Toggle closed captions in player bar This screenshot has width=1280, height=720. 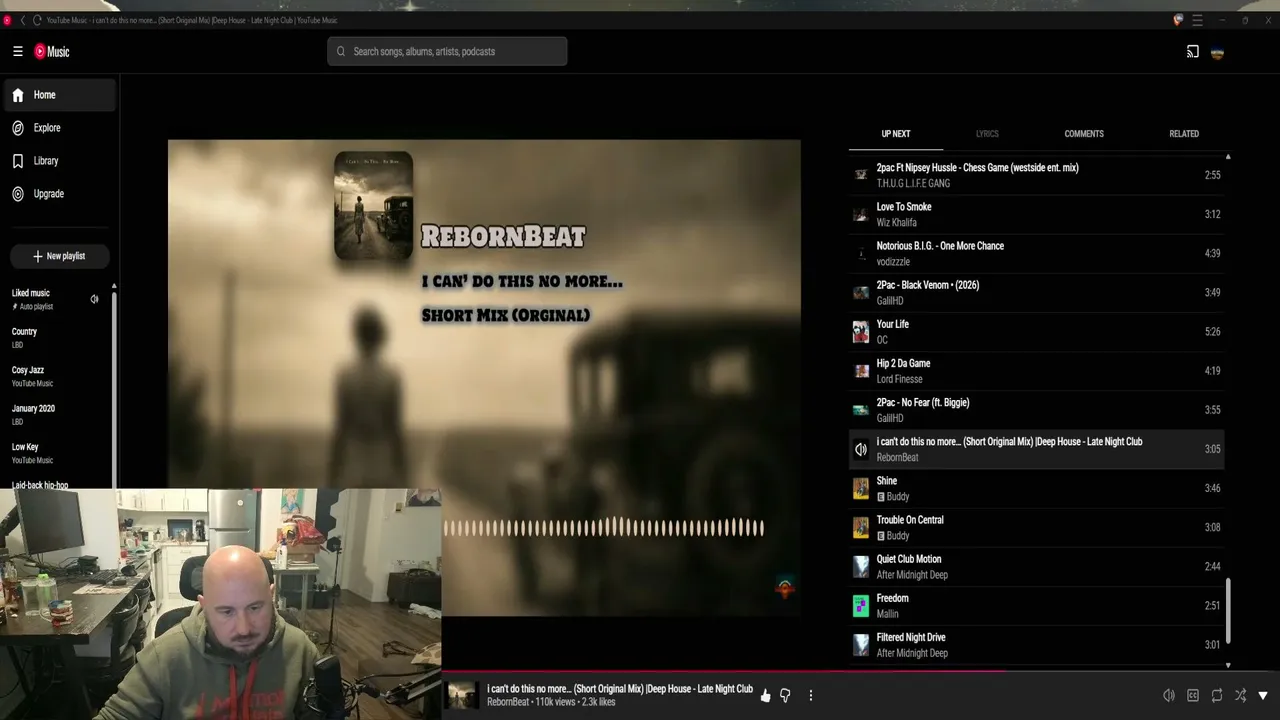pos(1193,695)
